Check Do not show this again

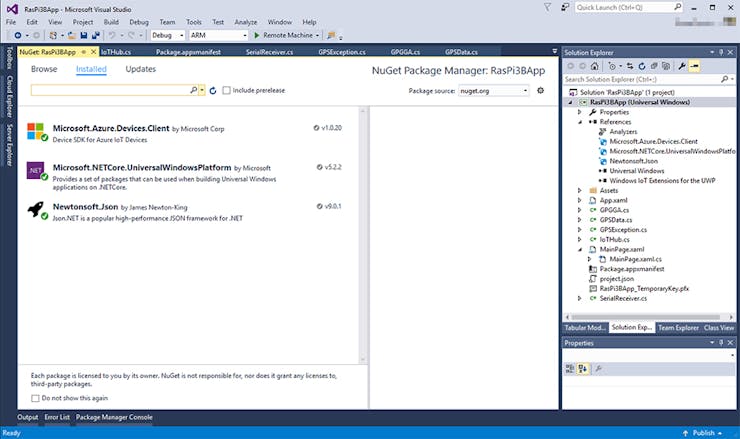35,398
